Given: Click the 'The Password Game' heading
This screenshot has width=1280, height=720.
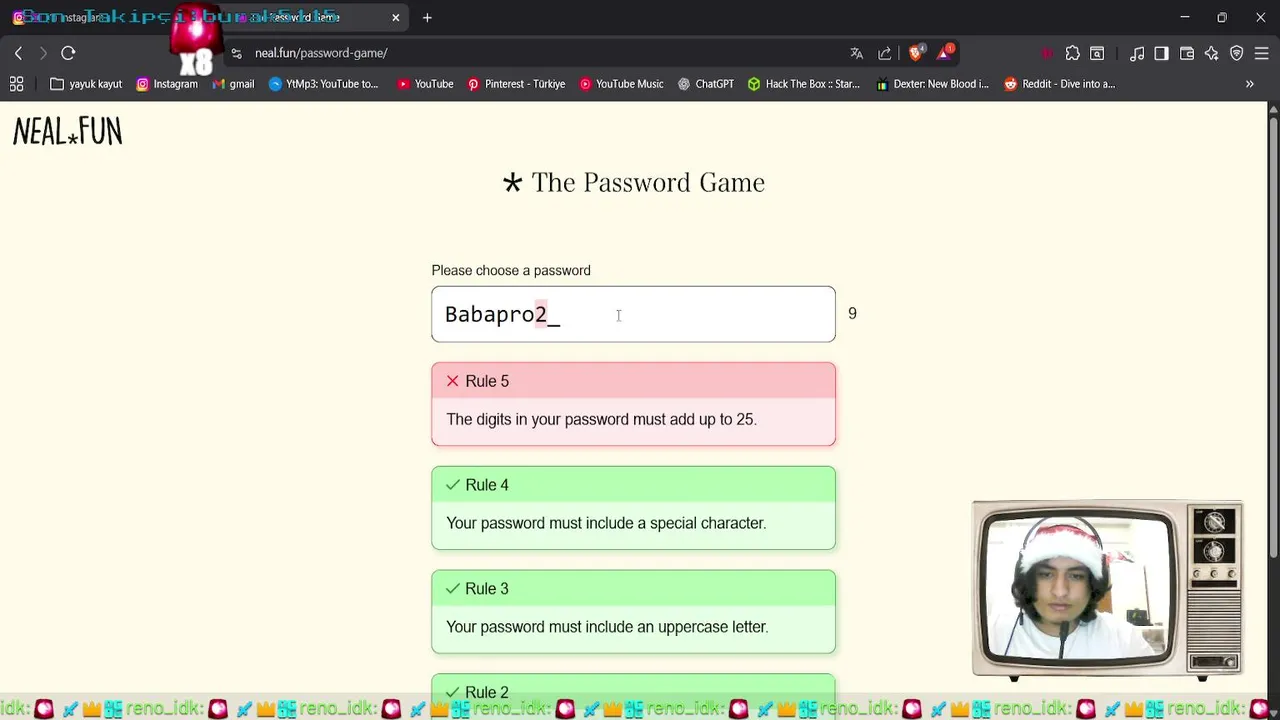Looking at the screenshot, I should (633, 182).
